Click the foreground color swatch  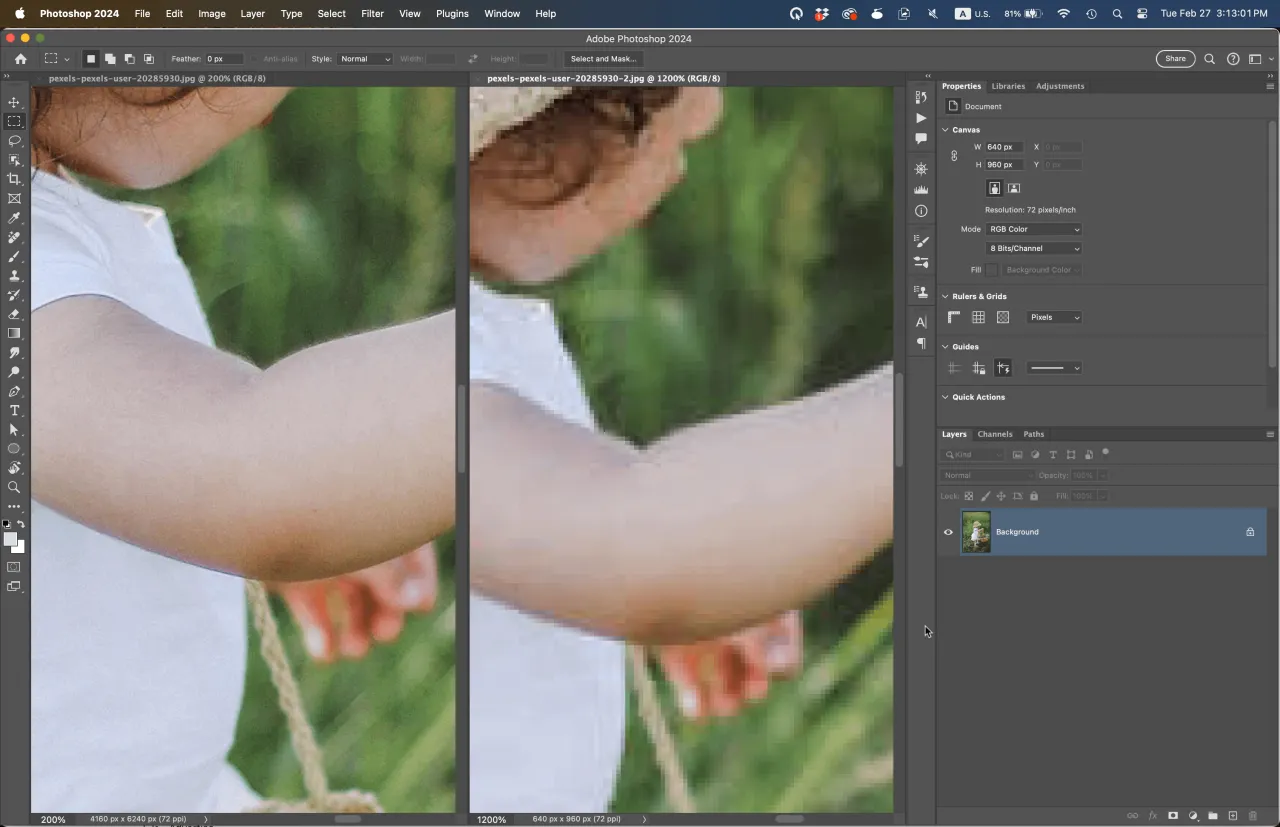10,539
